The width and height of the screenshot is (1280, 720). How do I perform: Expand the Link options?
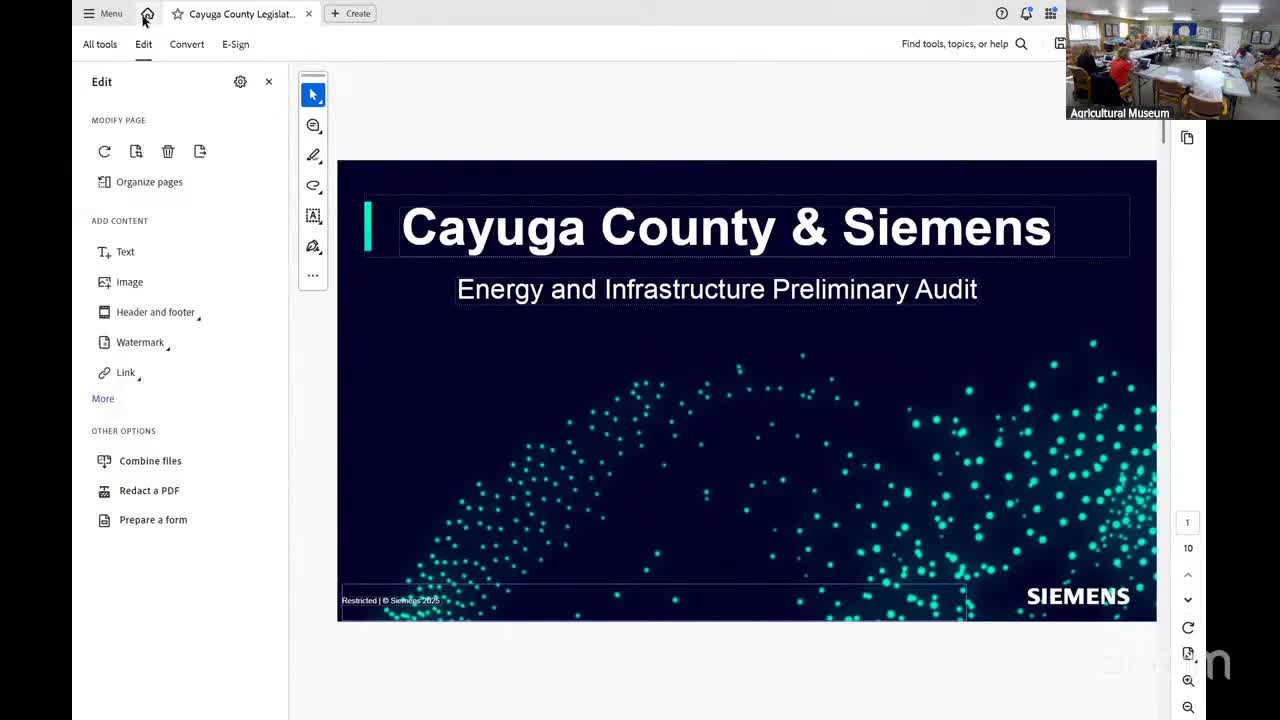tap(119, 372)
